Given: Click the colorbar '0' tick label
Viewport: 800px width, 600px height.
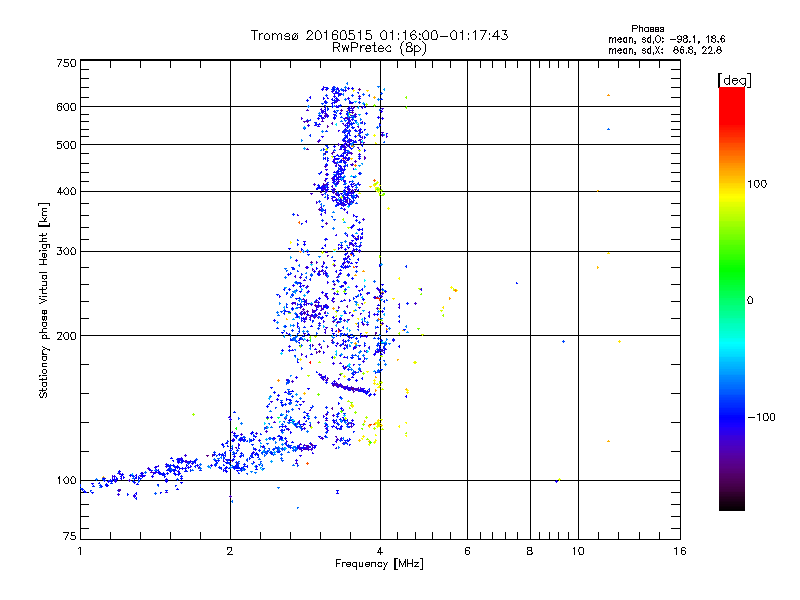Looking at the screenshot, I should coord(750,301).
